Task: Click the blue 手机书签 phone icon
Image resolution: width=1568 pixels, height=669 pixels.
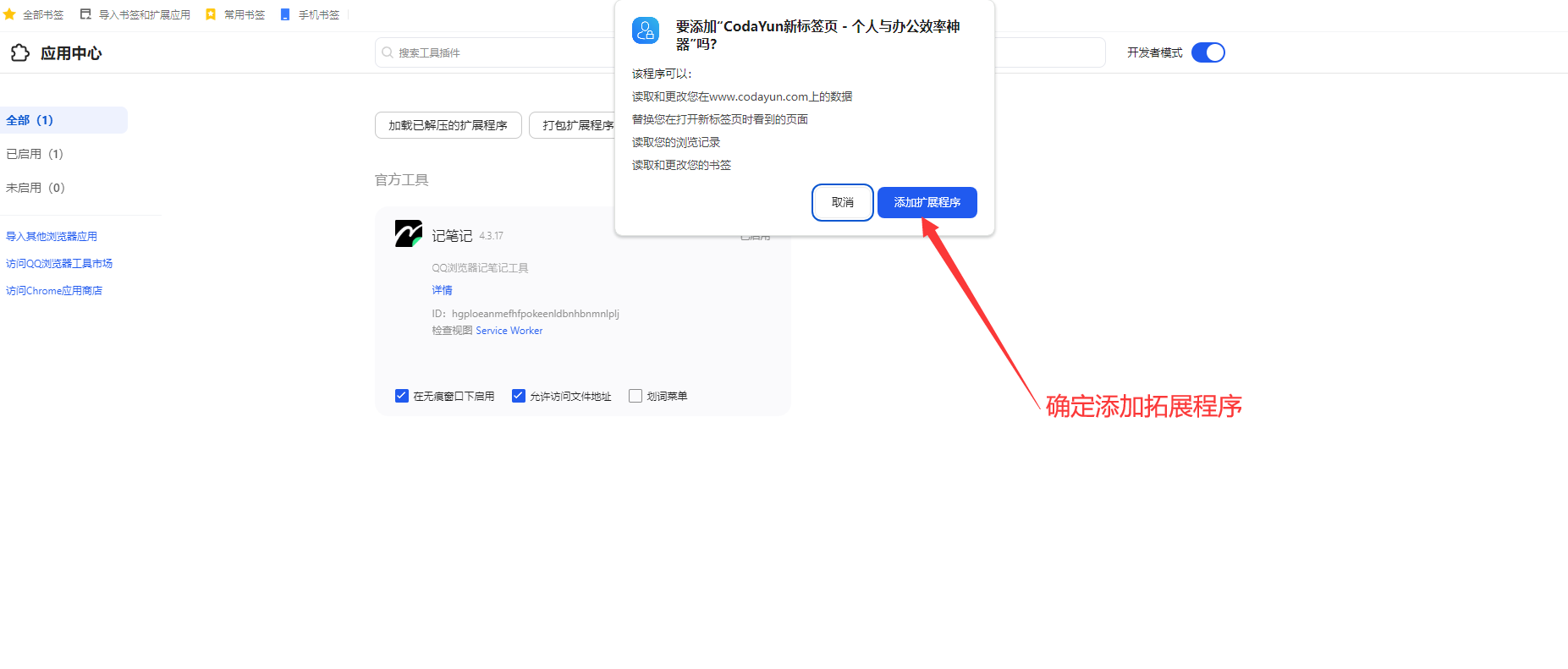Action: point(285,14)
